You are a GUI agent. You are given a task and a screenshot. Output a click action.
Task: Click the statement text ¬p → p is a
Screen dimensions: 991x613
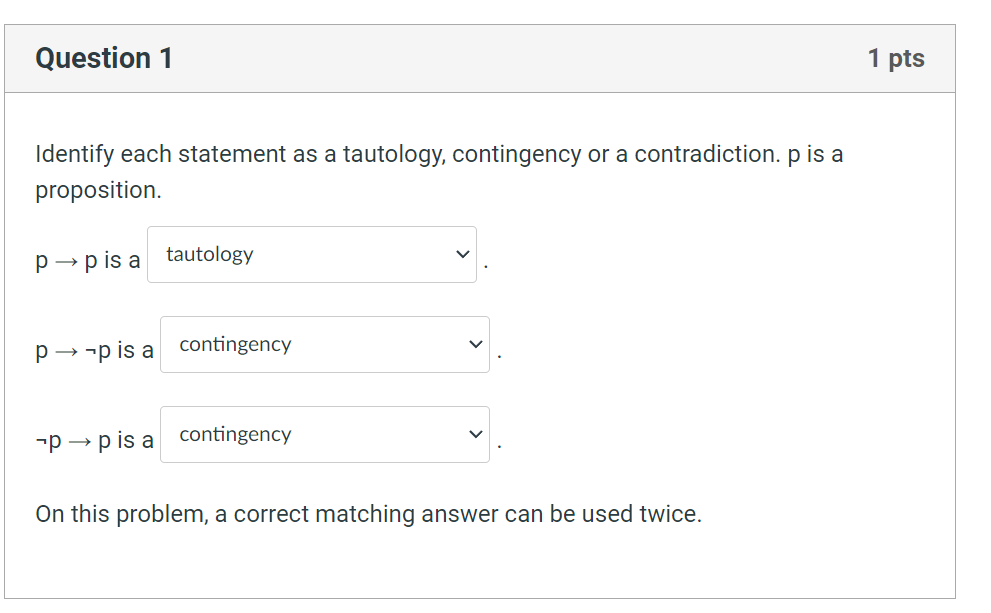point(94,440)
